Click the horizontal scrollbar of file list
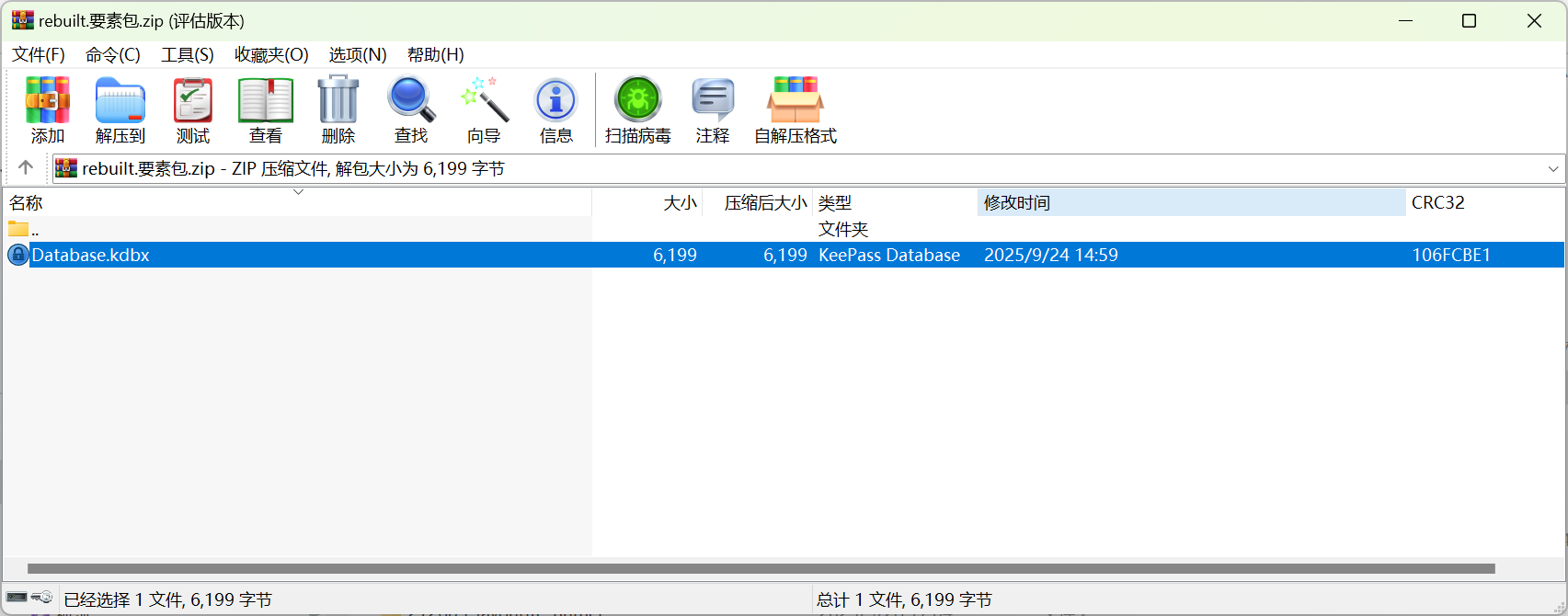The height and width of the screenshot is (616, 1568). click(761, 568)
